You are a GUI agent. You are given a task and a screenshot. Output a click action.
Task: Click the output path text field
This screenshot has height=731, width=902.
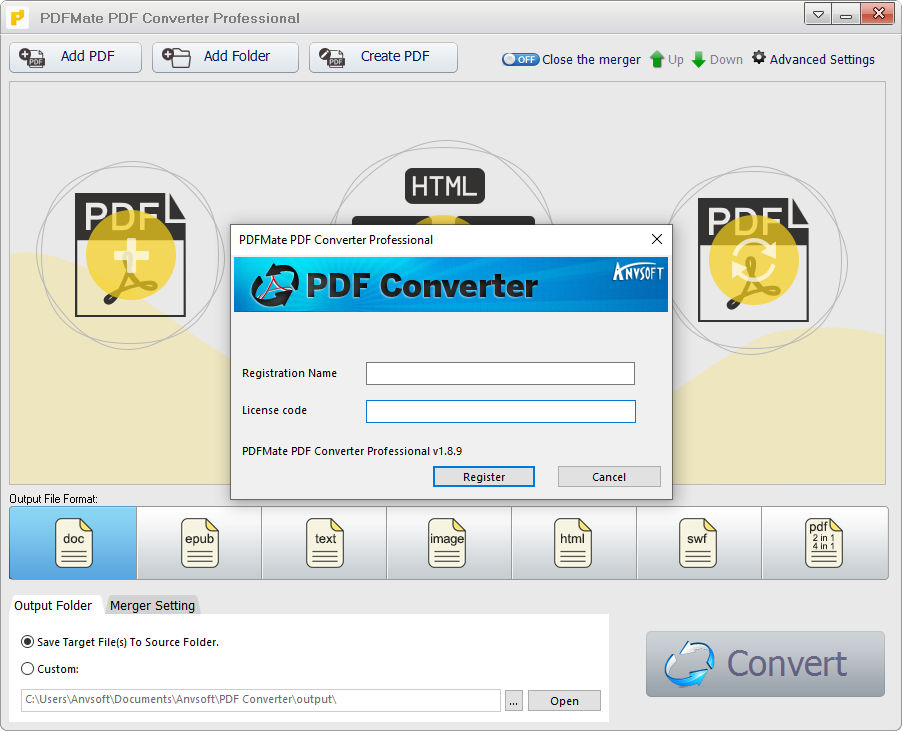tap(261, 700)
